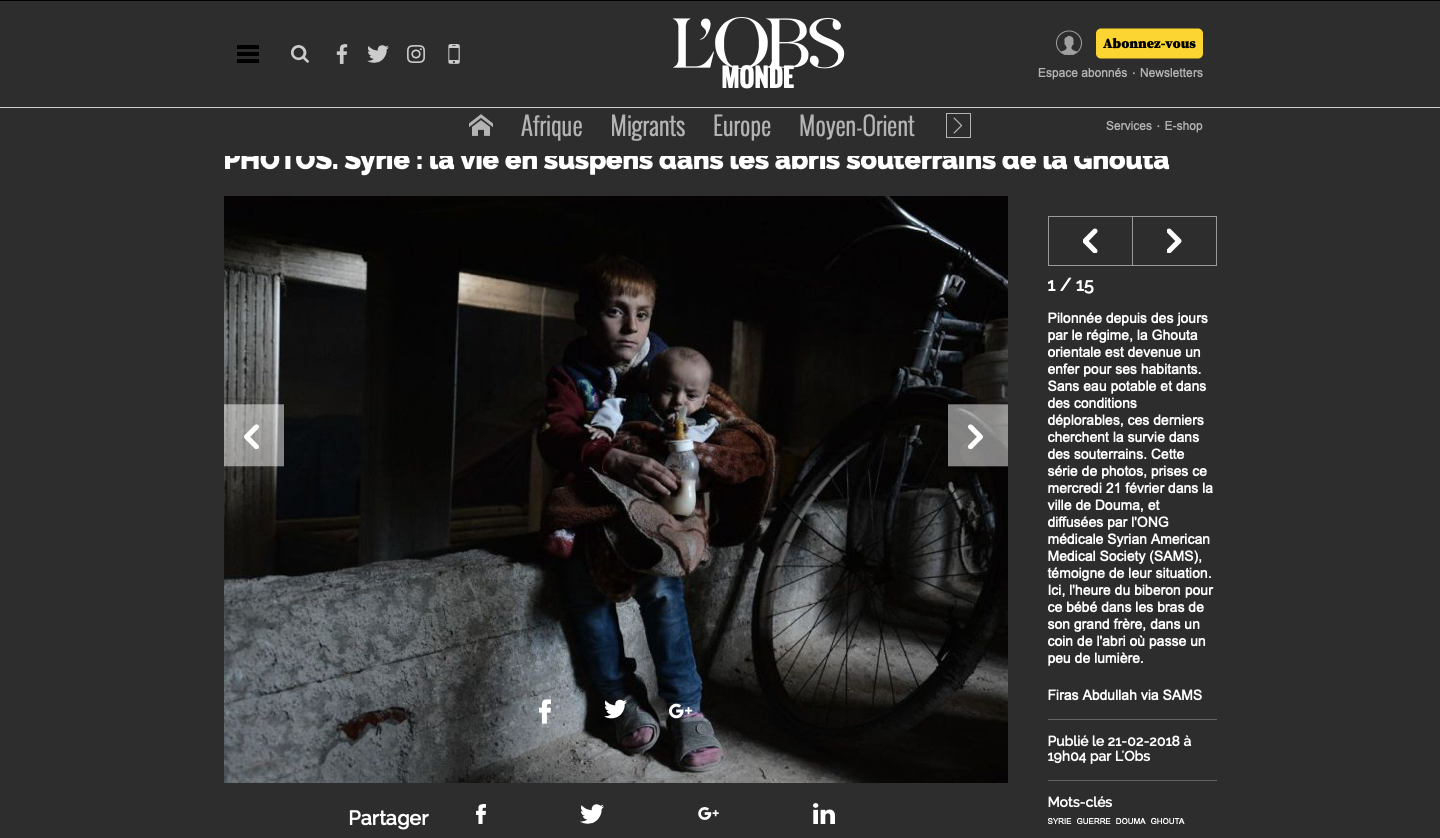Open the user account profile icon
This screenshot has height=838, width=1440.
(1069, 43)
